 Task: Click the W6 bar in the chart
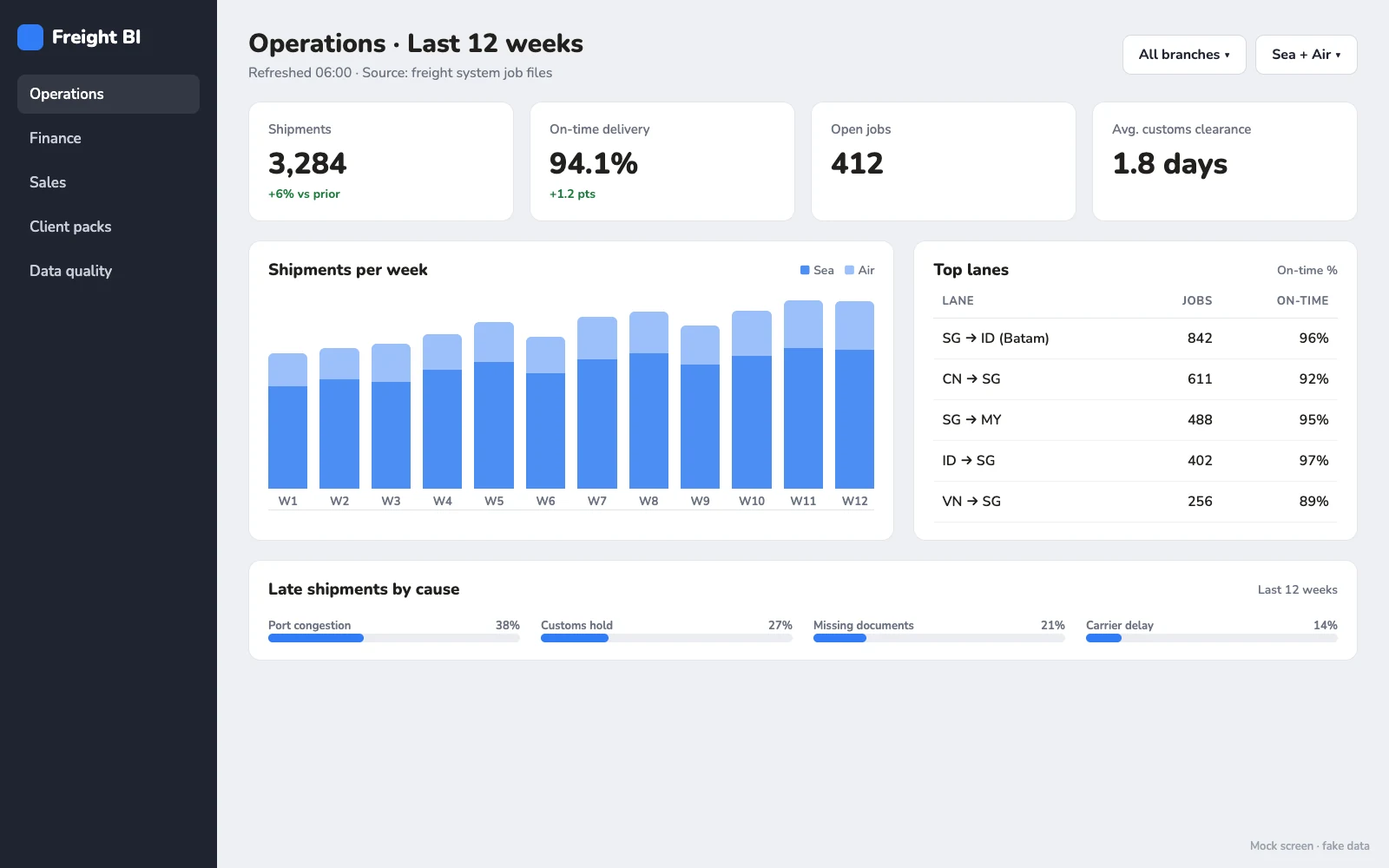545,413
